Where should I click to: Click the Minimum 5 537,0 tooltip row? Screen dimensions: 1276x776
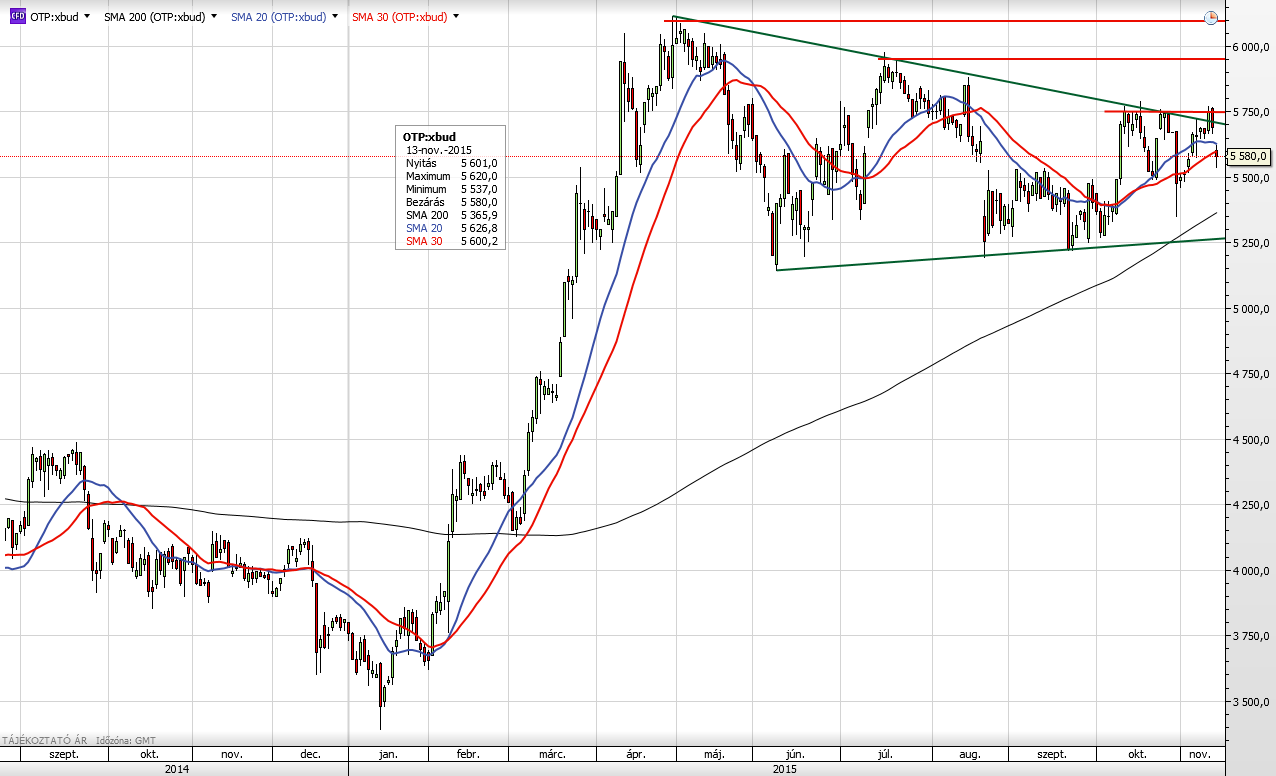point(451,189)
